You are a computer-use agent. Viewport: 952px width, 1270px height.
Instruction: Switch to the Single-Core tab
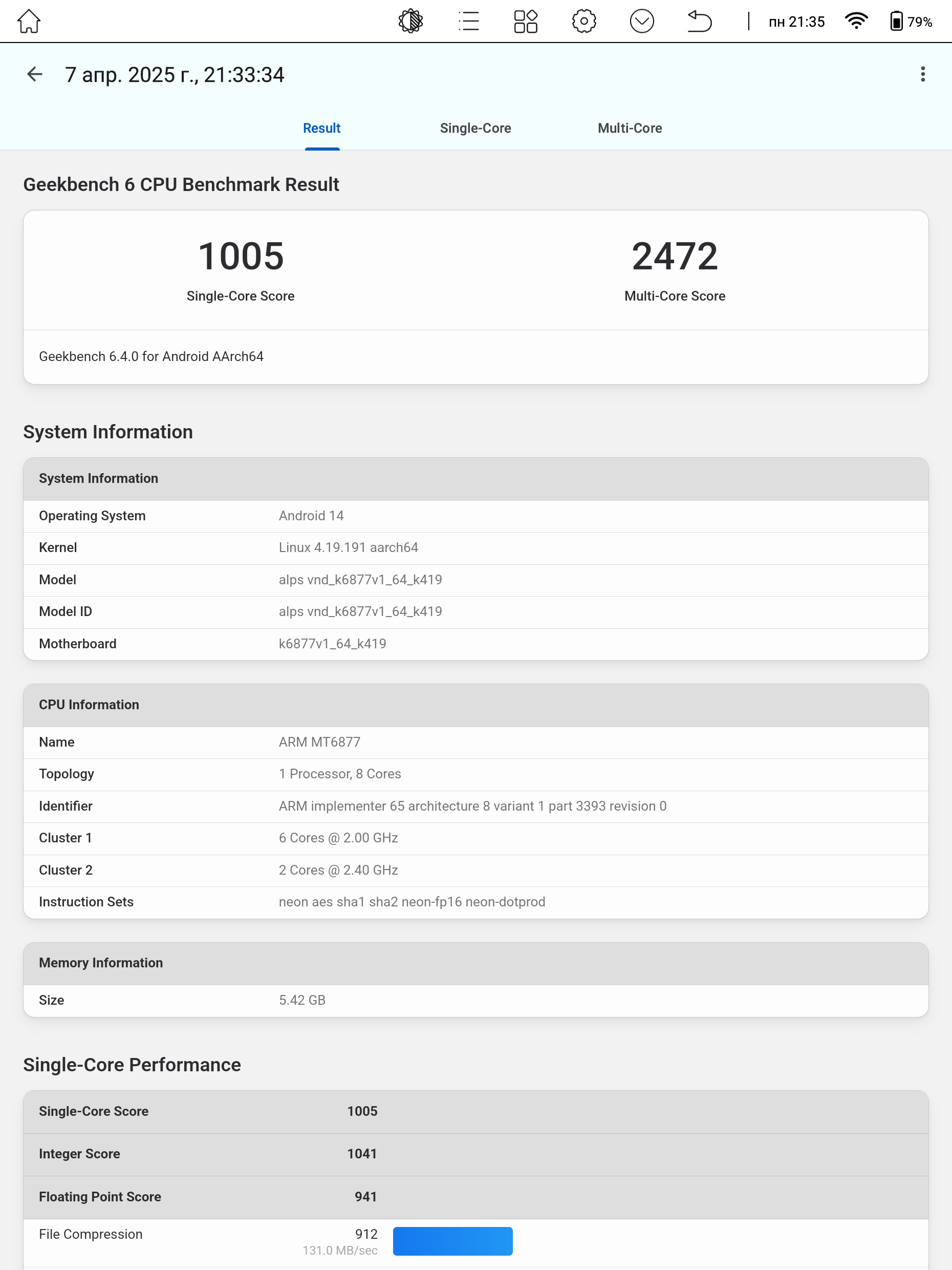(x=475, y=128)
